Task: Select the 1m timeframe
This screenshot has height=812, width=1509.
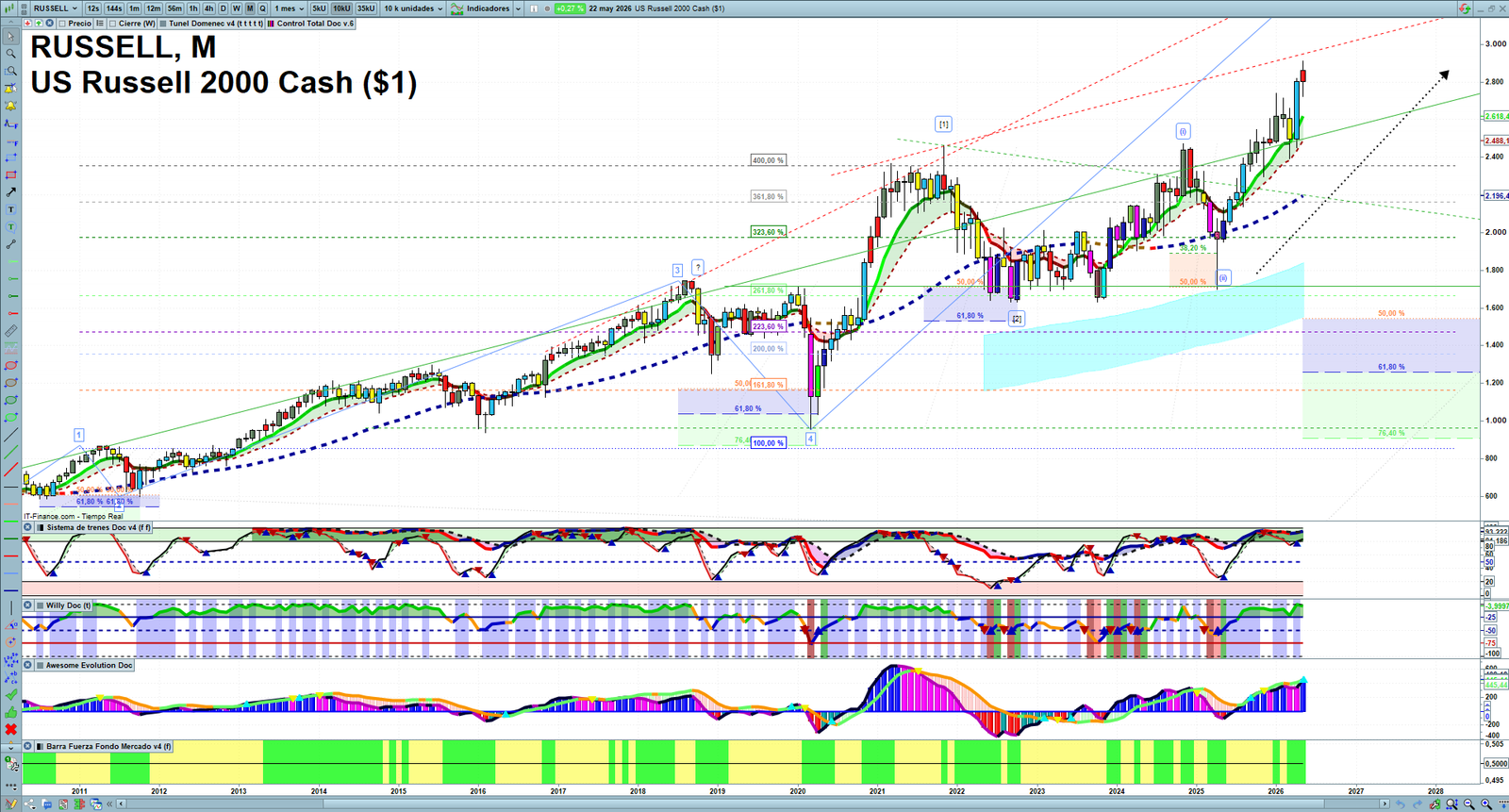Action: point(134,8)
